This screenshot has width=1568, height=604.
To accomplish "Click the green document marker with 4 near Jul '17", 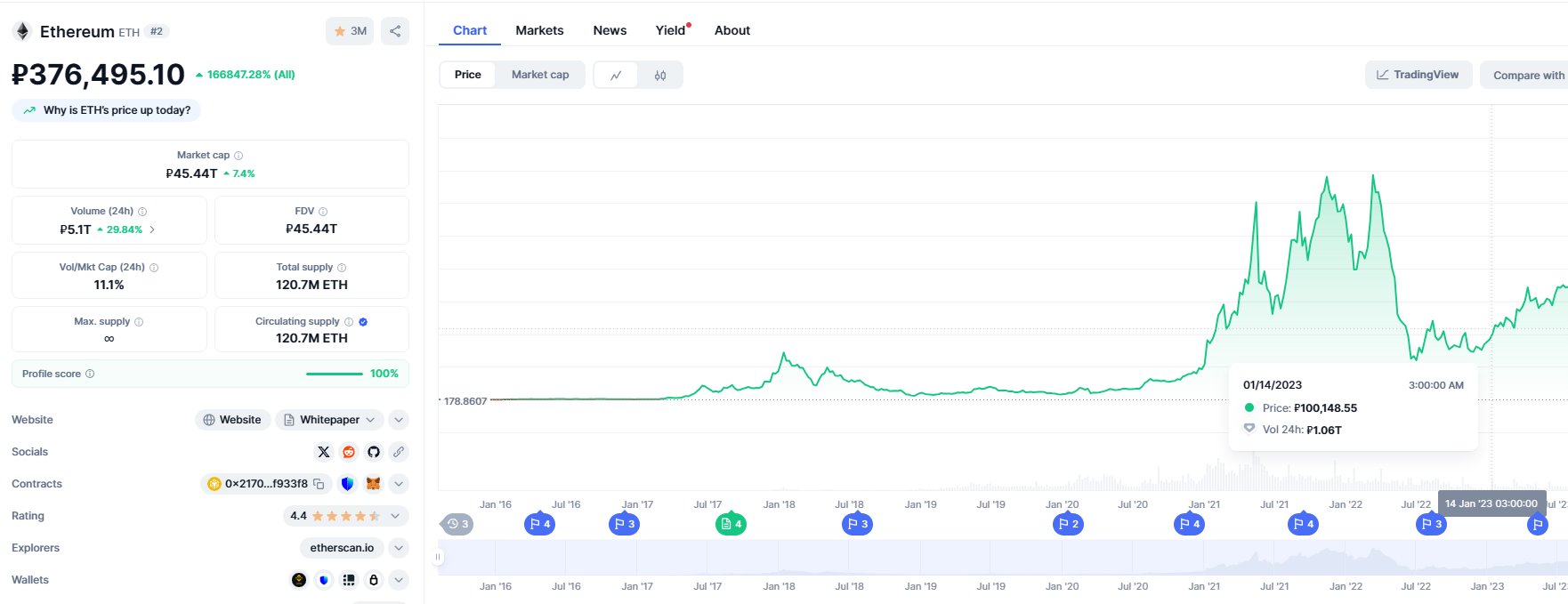I will (x=731, y=524).
